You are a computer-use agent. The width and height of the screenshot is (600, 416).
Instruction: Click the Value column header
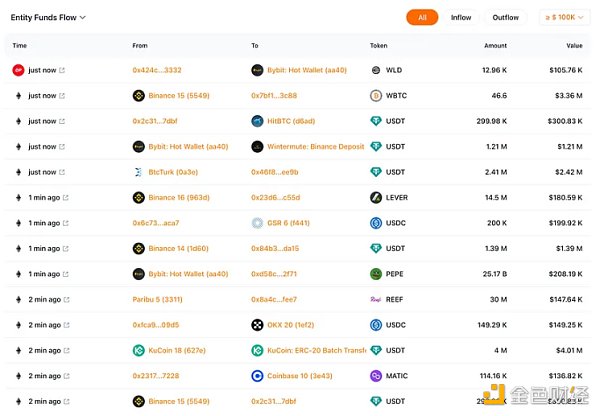coord(574,45)
